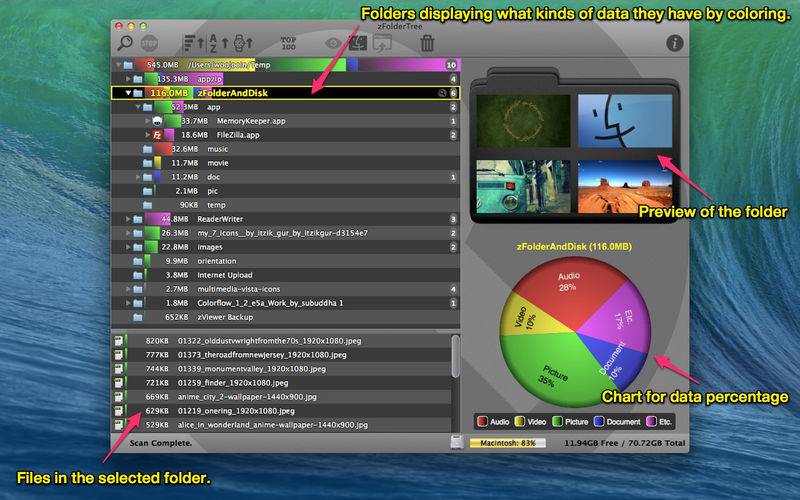Expand the images folder

click(x=128, y=247)
